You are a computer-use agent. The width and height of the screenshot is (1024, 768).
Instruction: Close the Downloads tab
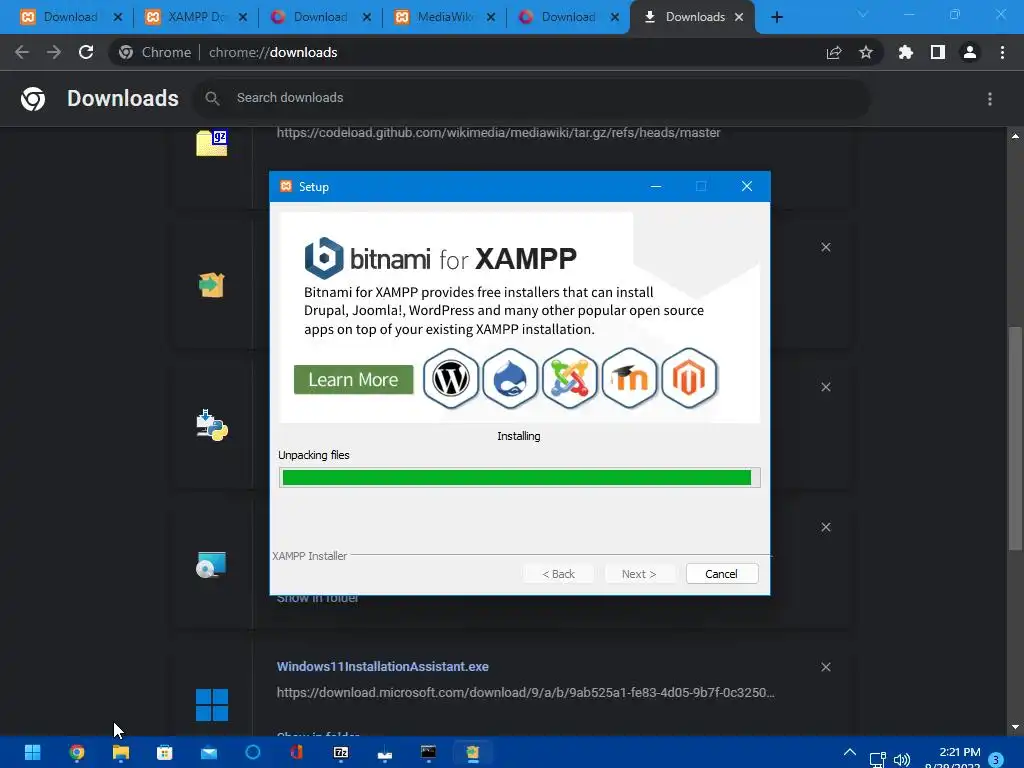[739, 17]
